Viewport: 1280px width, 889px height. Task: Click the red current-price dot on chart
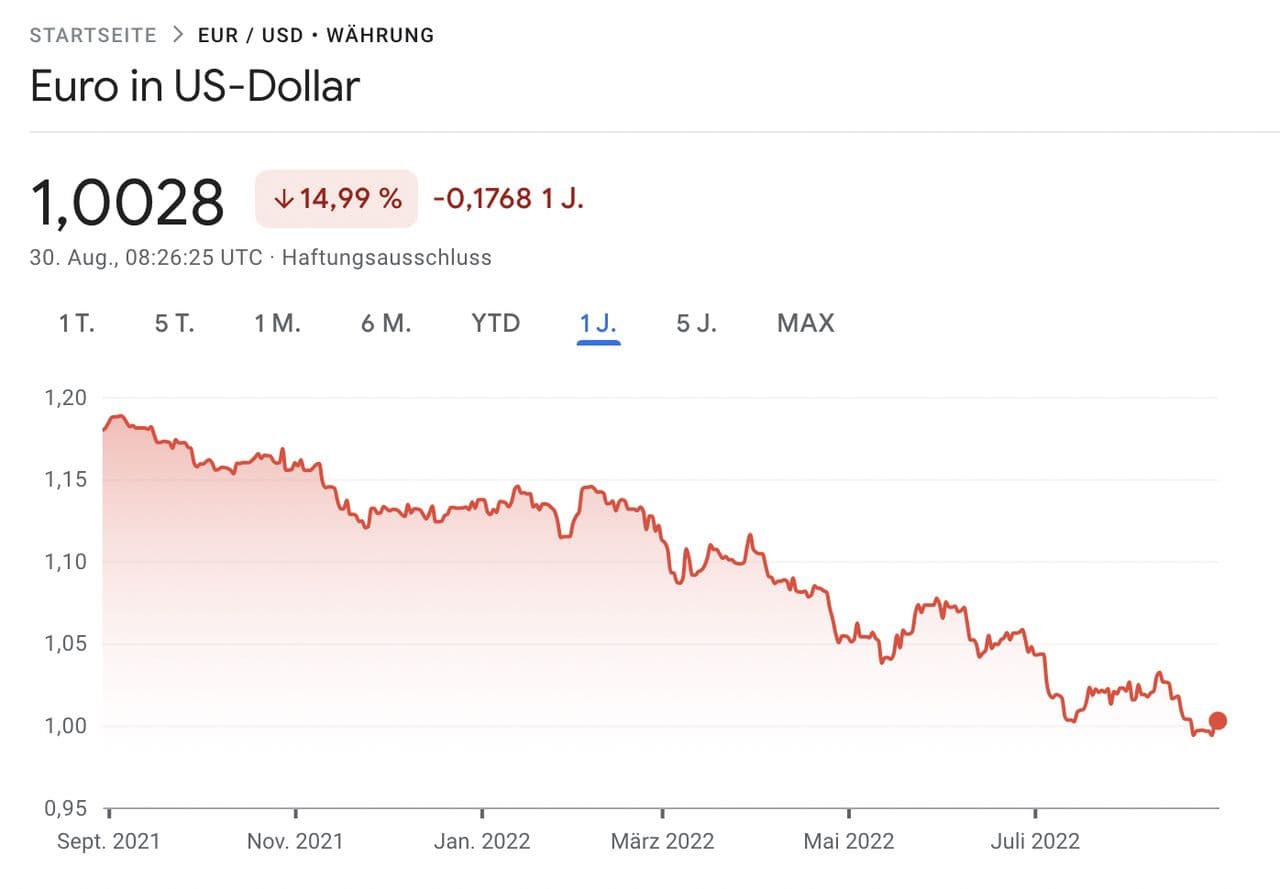pos(1217,721)
